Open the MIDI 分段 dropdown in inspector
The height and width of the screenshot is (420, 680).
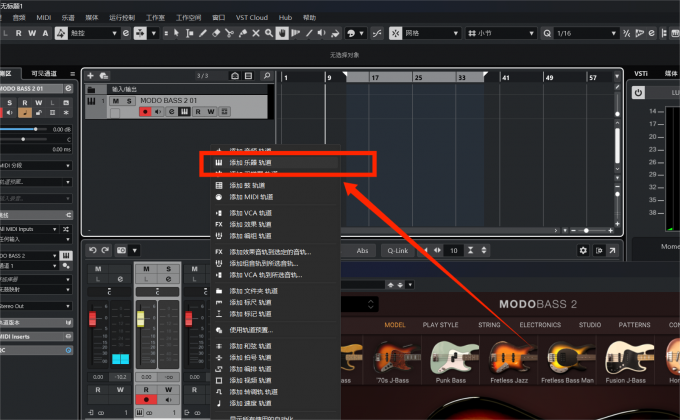coord(36,165)
